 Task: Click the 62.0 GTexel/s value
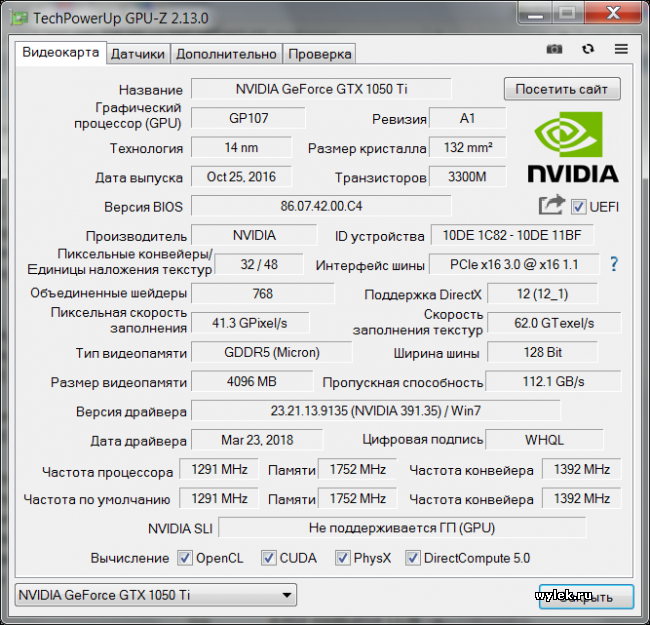[x=554, y=323]
